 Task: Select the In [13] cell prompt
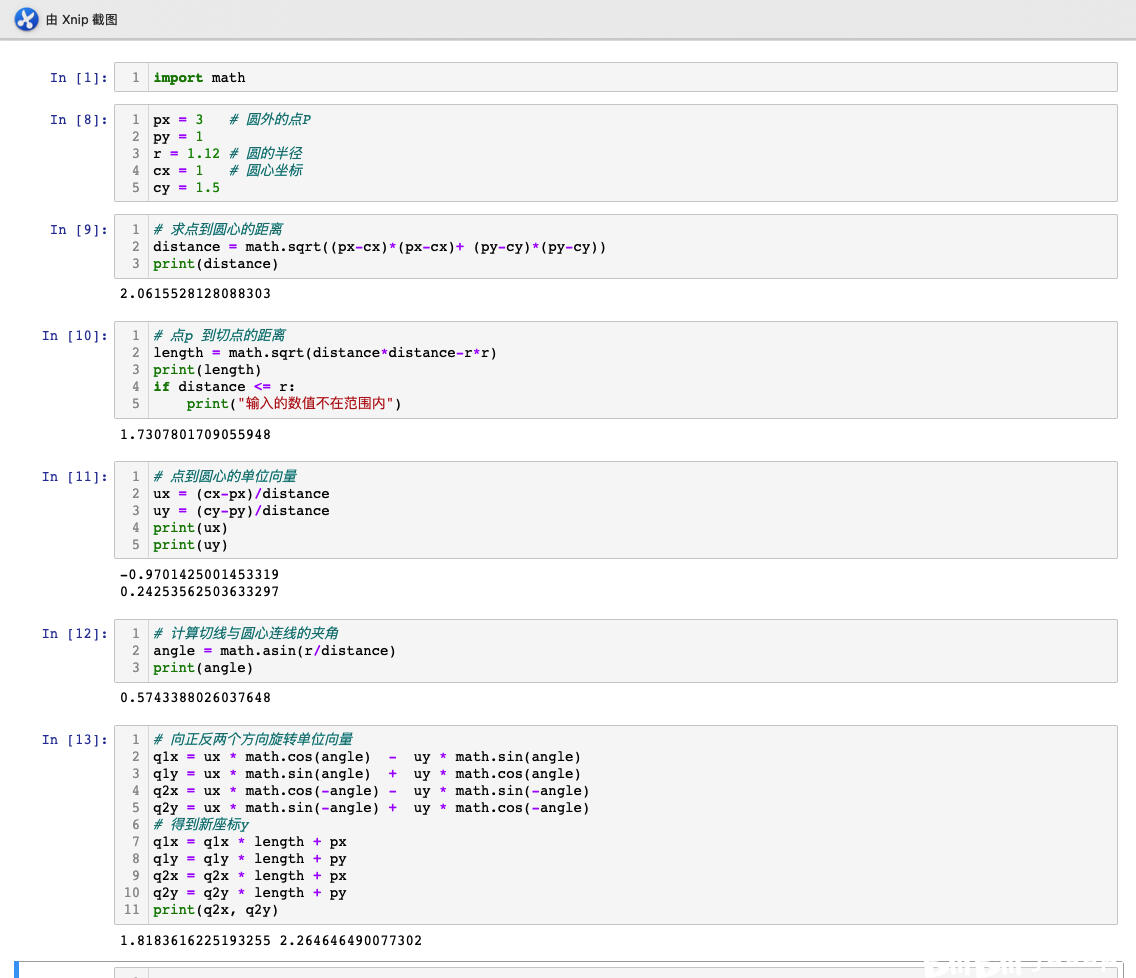point(75,740)
